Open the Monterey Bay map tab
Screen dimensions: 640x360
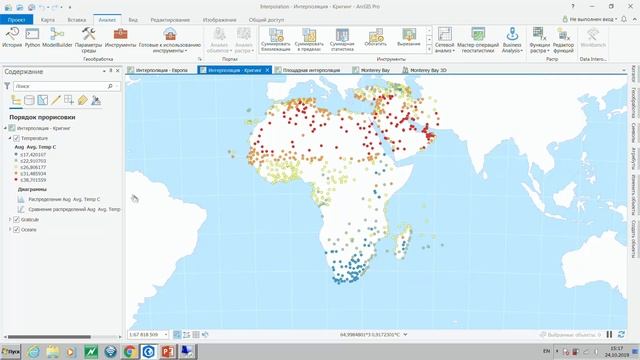(x=375, y=70)
